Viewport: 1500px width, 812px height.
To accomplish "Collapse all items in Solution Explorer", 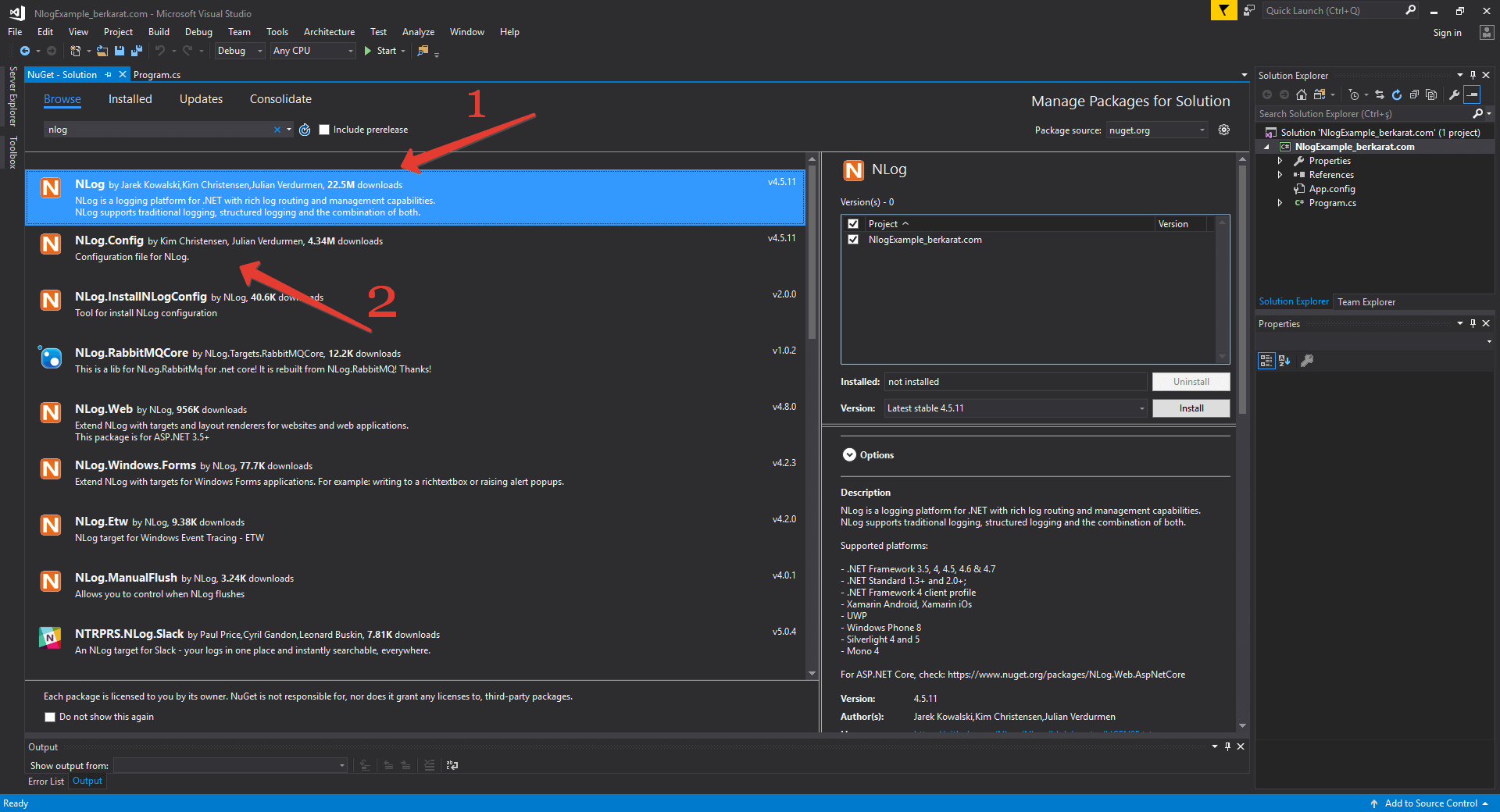I will point(1414,94).
